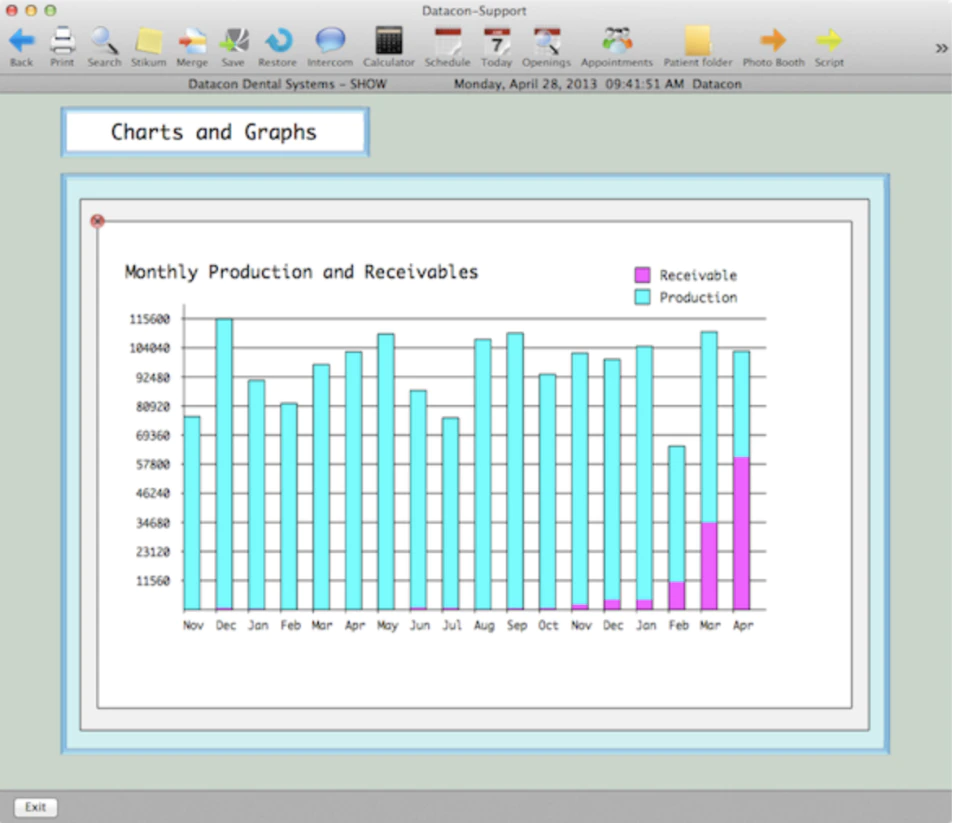Click the Mar magenta receivable segment
This screenshot has width=960, height=823.
tap(709, 566)
